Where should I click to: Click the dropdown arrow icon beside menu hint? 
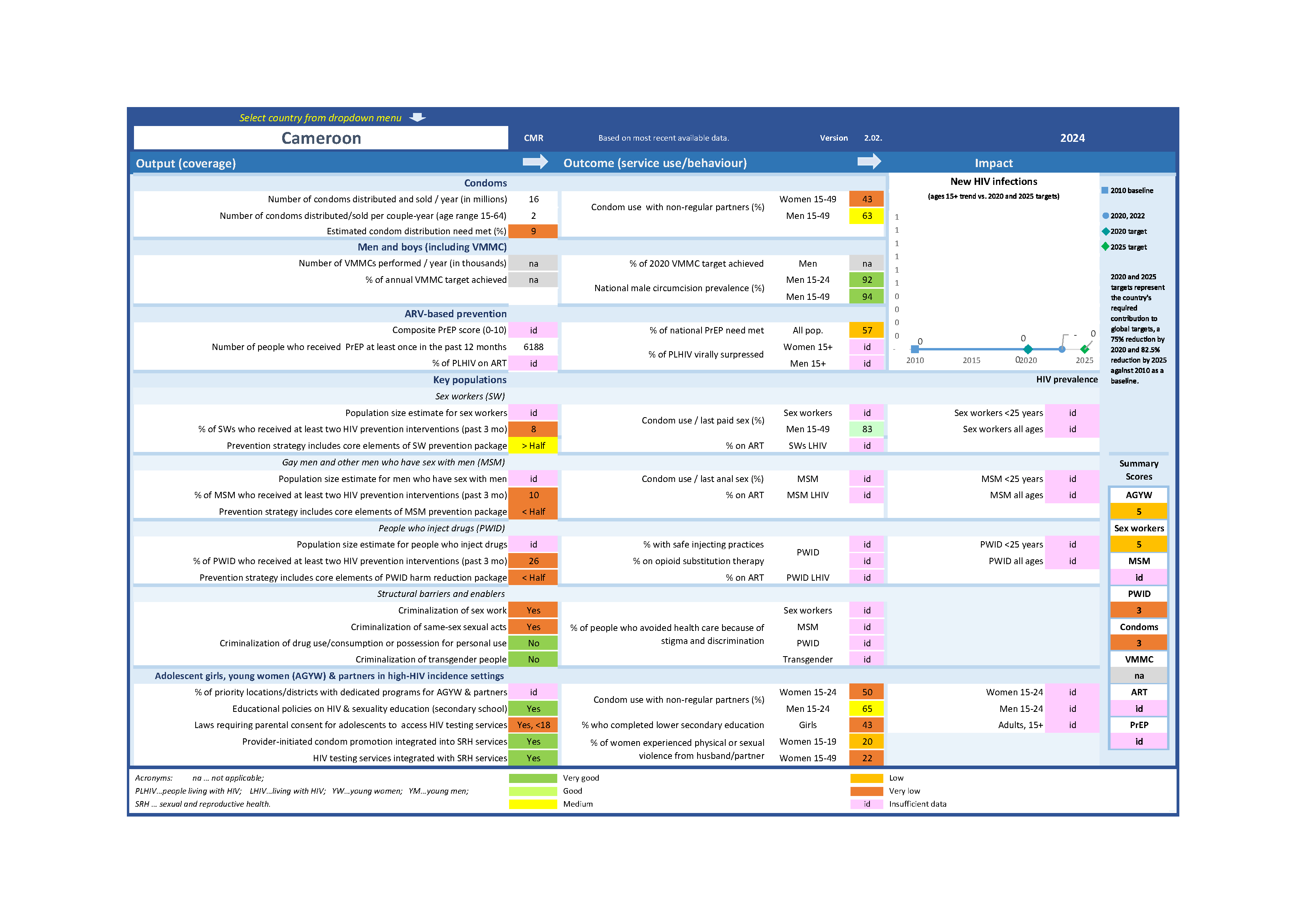[x=417, y=117]
